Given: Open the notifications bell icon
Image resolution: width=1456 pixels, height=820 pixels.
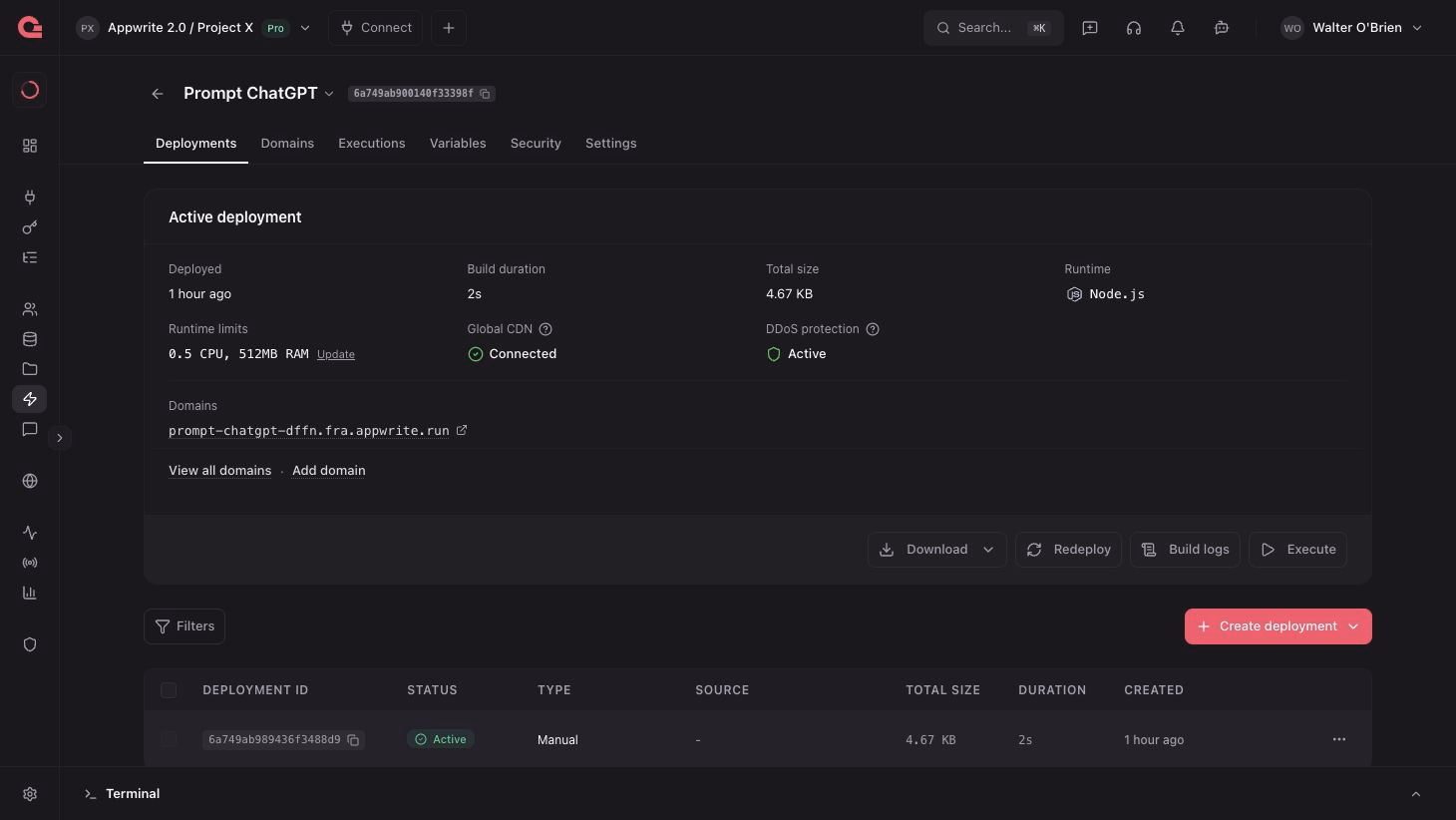Looking at the screenshot, I should pyautogui.click(x=1178, y=28).
